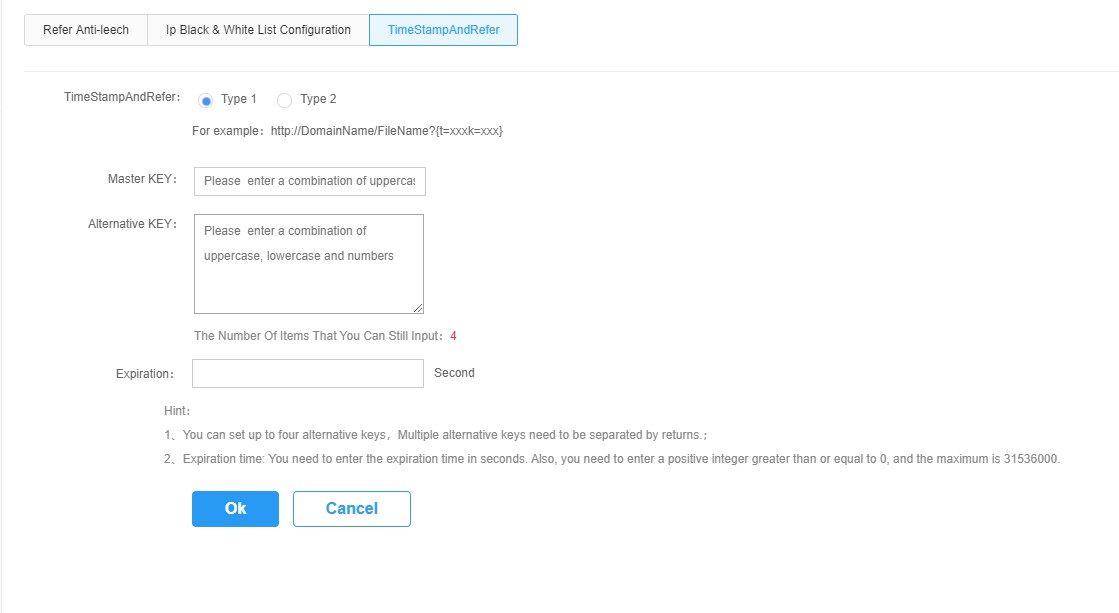
Task: Click the "Second" unit label
Action: click(x=454, y=373)
